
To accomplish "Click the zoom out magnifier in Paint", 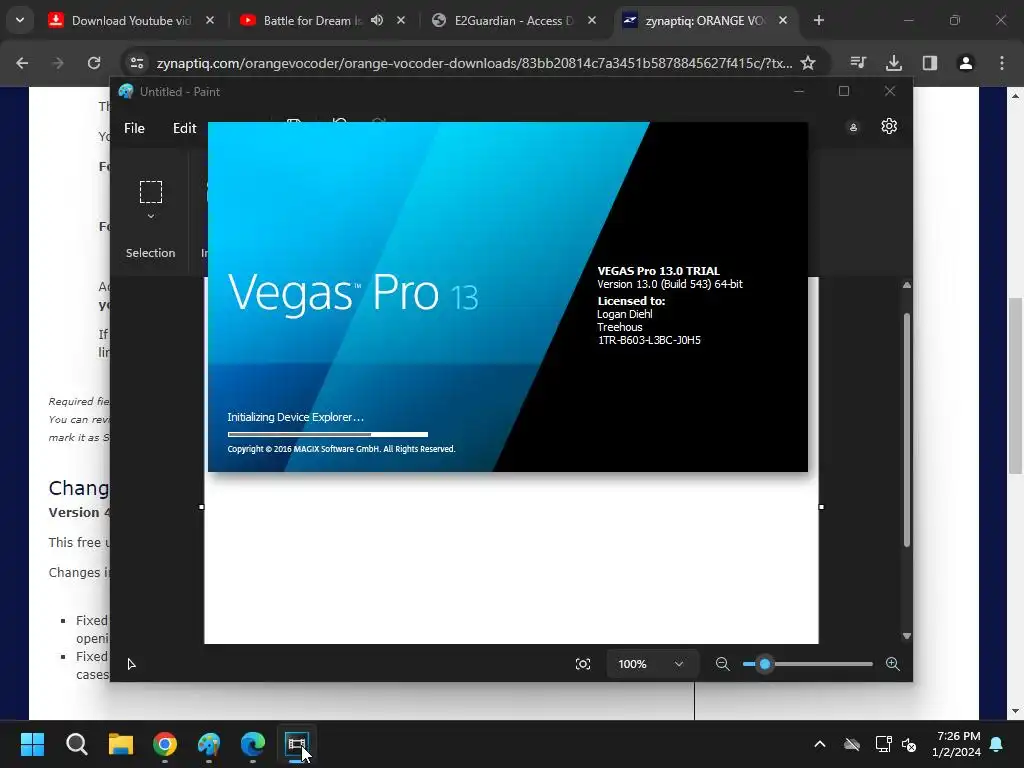I will click(722, 664).
